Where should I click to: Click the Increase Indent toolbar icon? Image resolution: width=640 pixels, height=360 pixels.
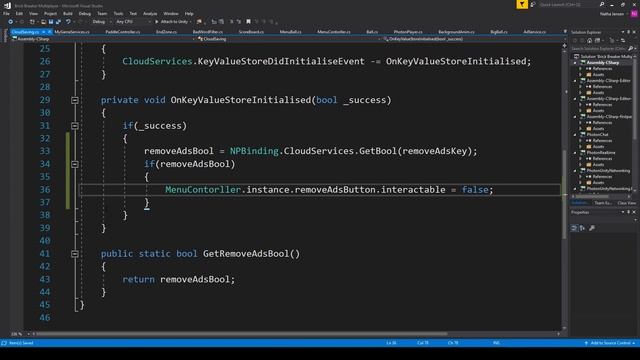point(221,22)
